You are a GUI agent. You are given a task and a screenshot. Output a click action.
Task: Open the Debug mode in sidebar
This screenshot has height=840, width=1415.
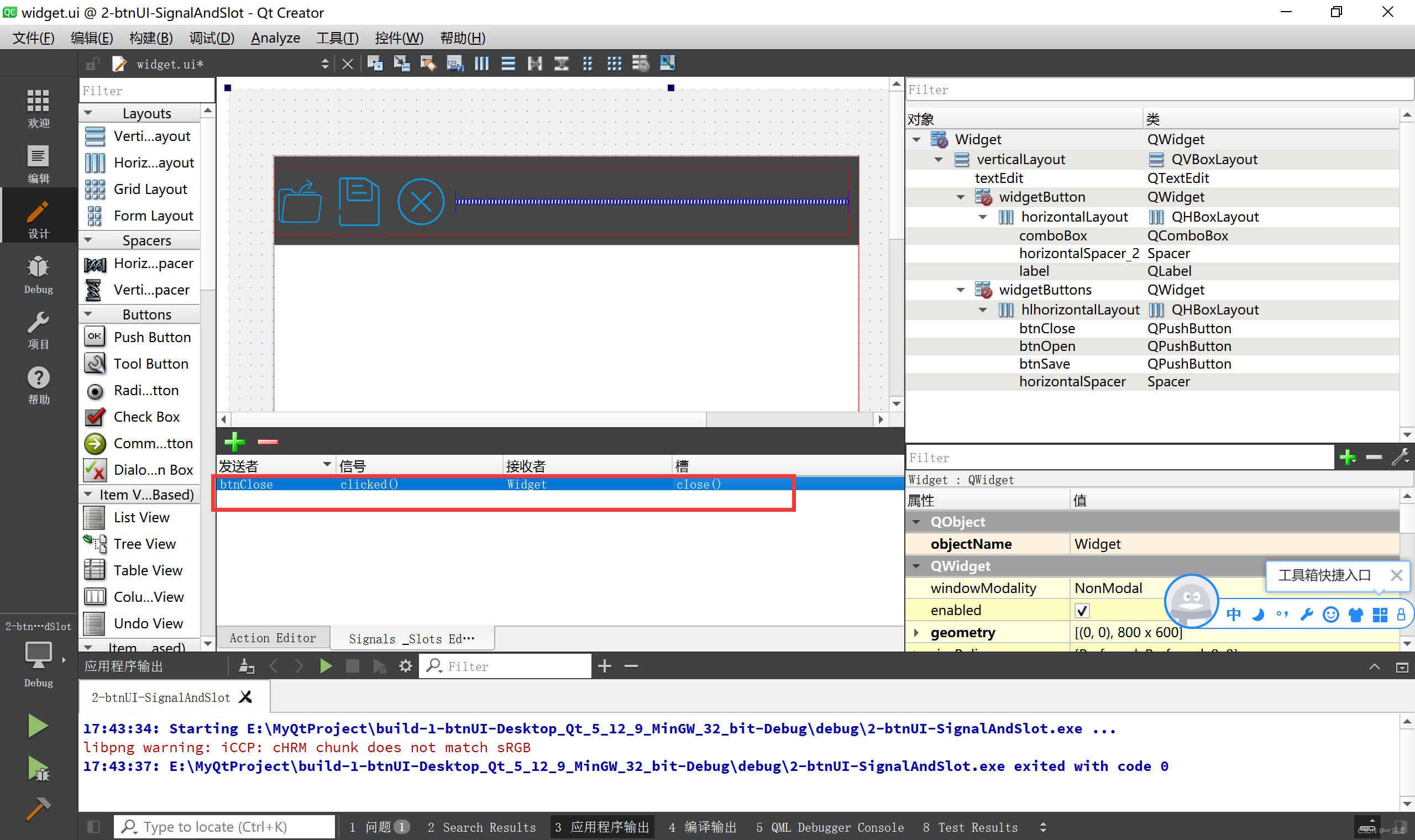[x=38, y=275]
